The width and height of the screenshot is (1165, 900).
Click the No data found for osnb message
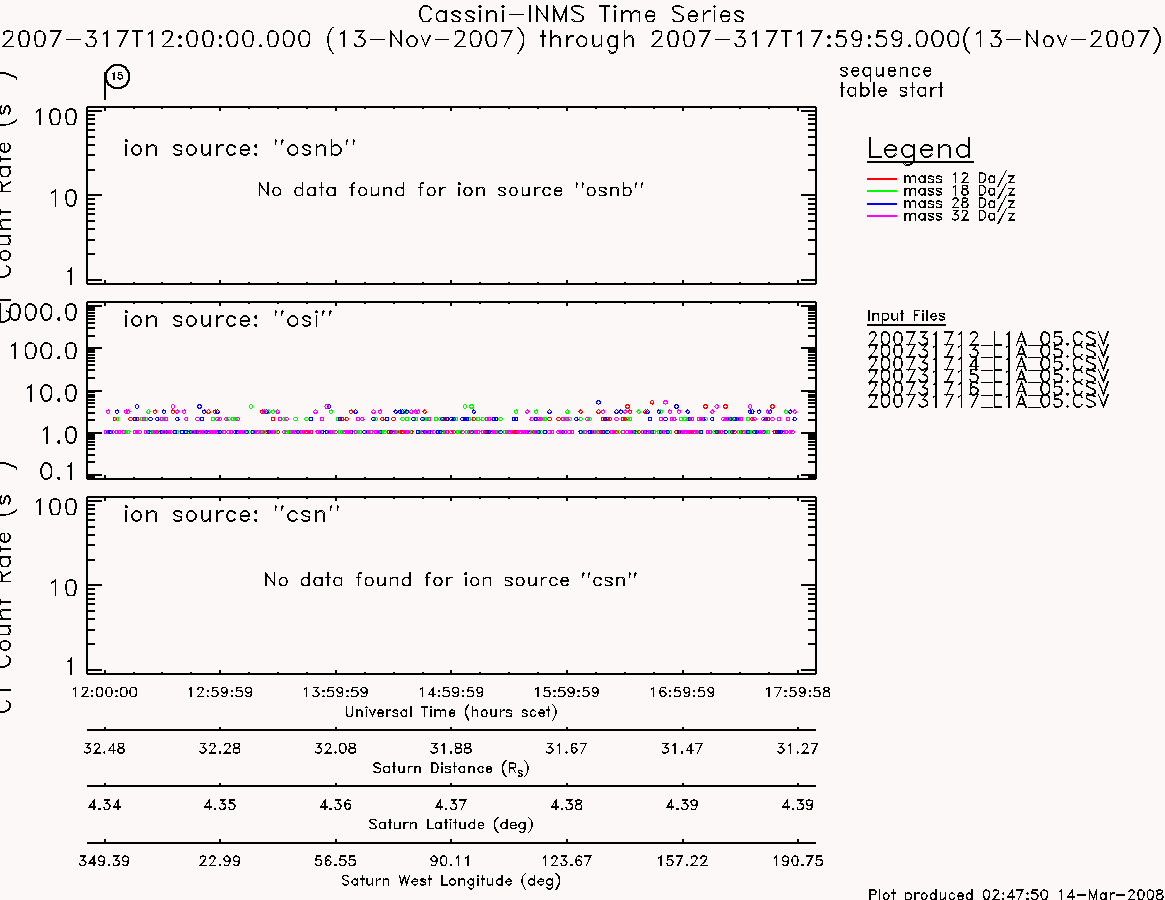[x=450, y=190]
